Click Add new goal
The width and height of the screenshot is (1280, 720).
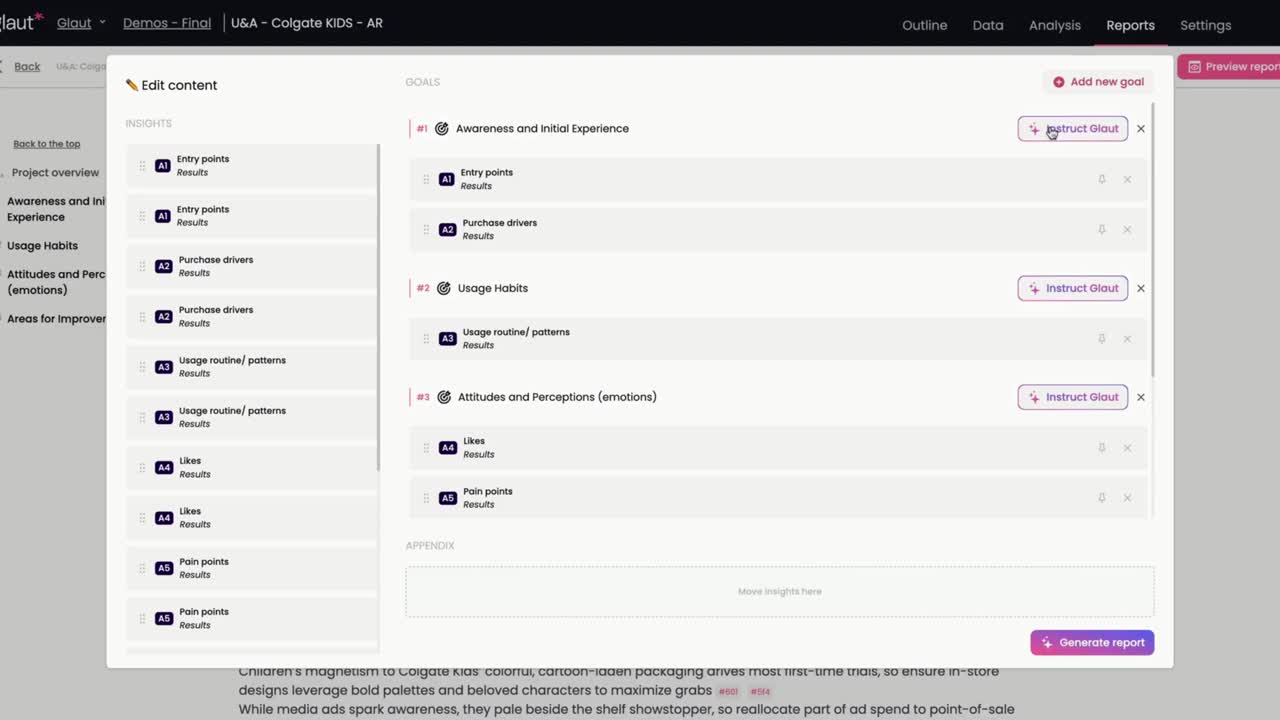tap(1098, 82)
